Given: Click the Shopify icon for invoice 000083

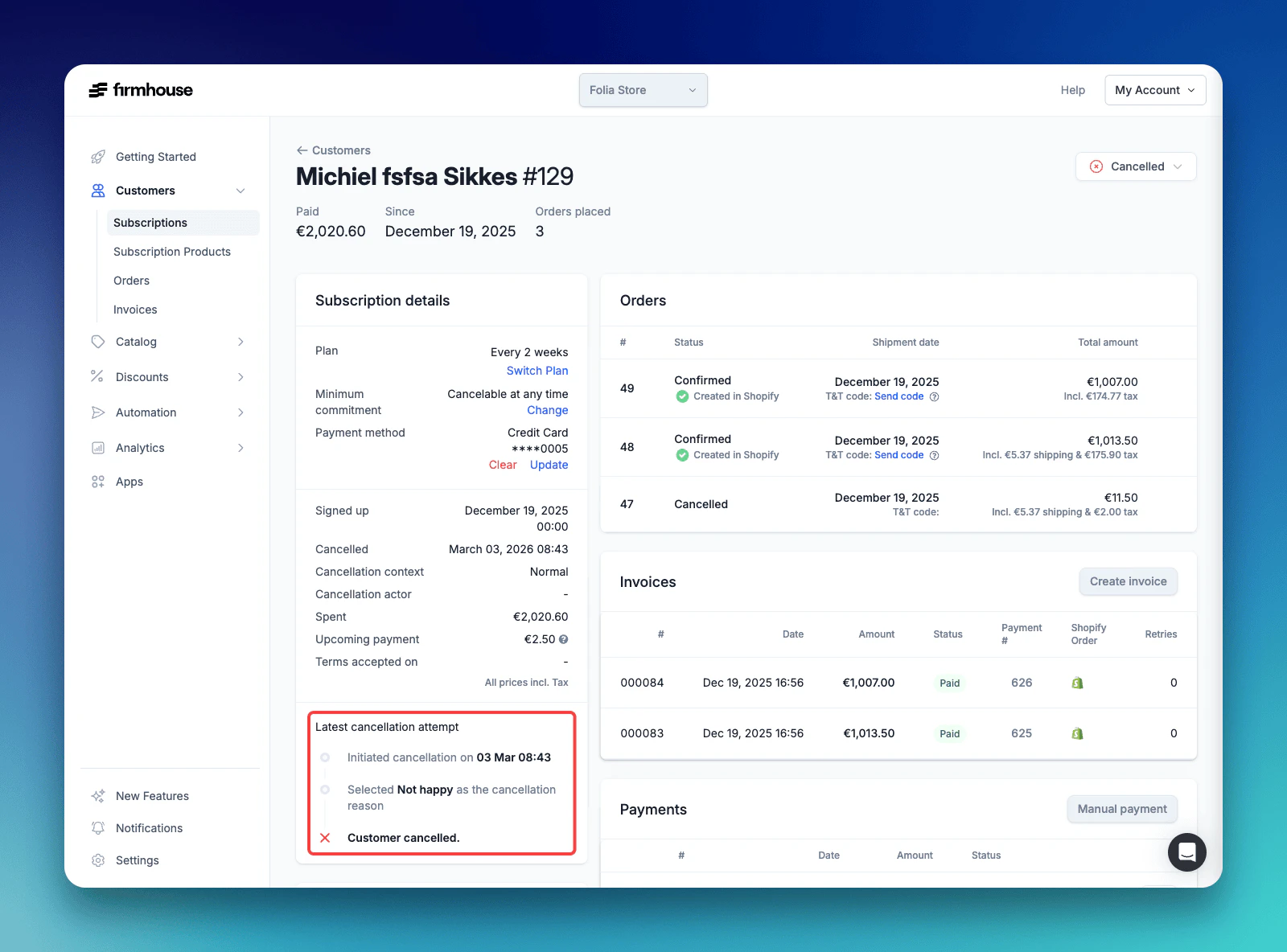Looking at the screenshot, I should (x=1078, y=733).
